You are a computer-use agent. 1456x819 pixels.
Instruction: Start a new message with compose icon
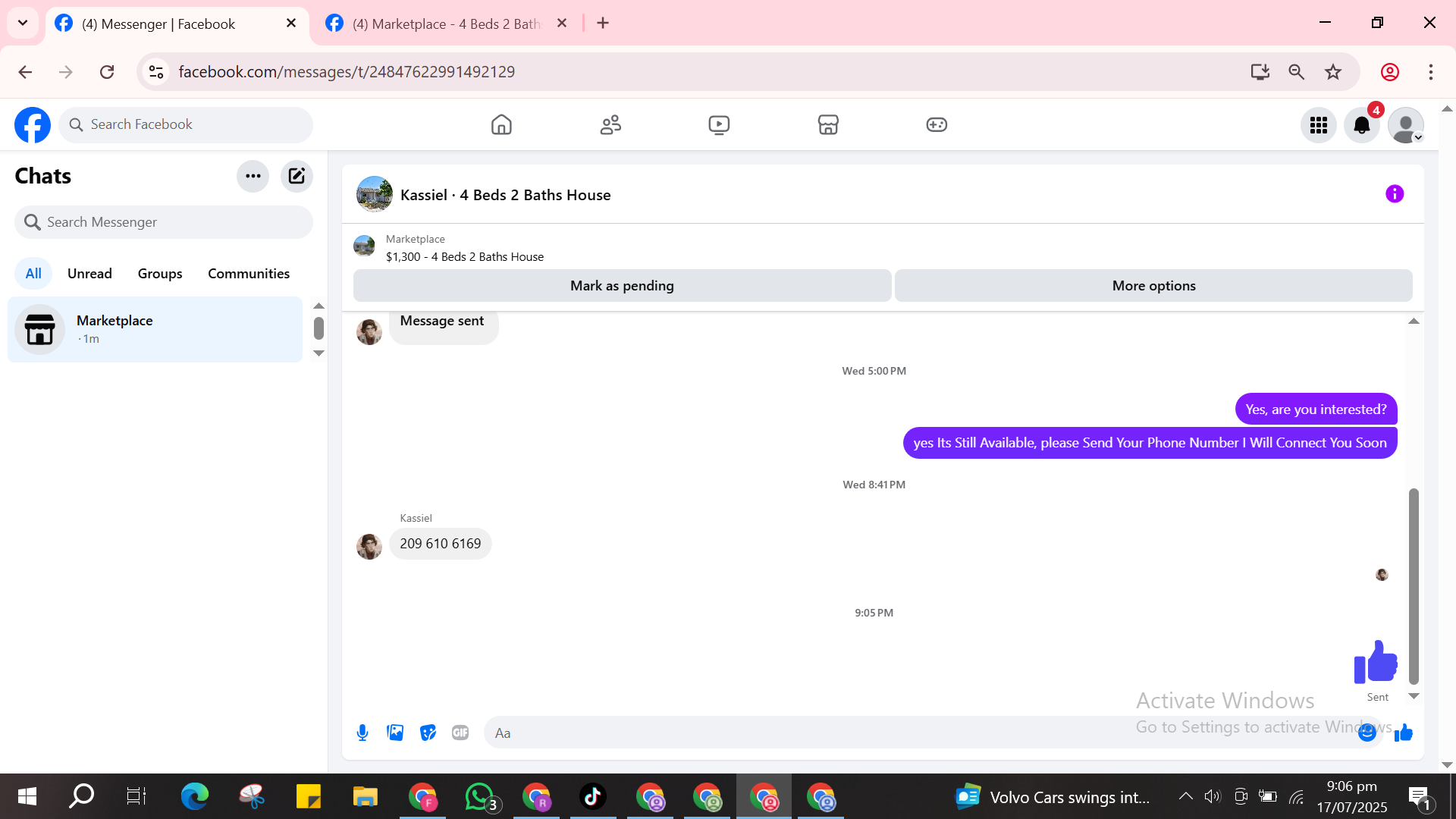pos(297,177)
